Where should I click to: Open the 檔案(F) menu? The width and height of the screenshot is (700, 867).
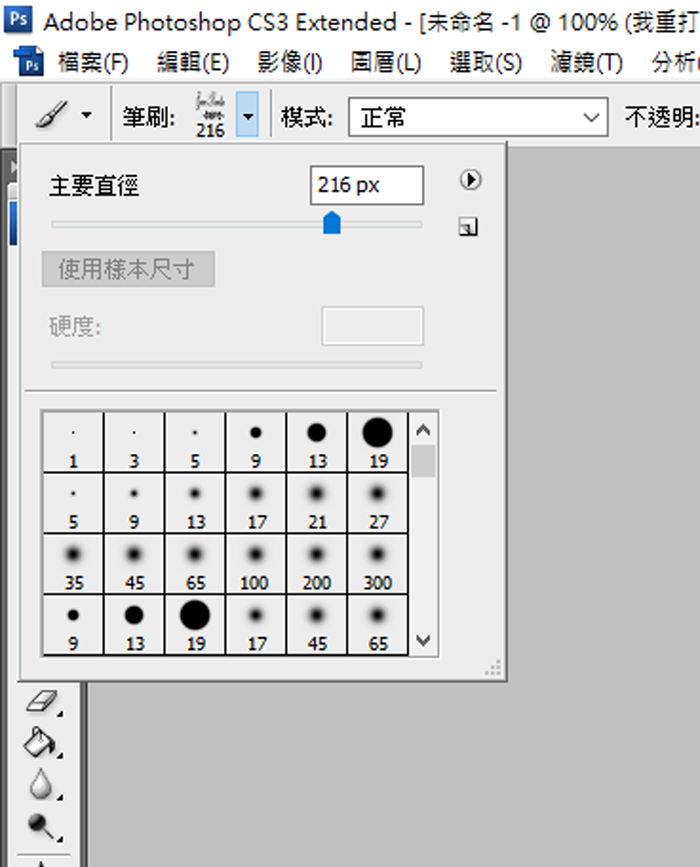[93, 62]
